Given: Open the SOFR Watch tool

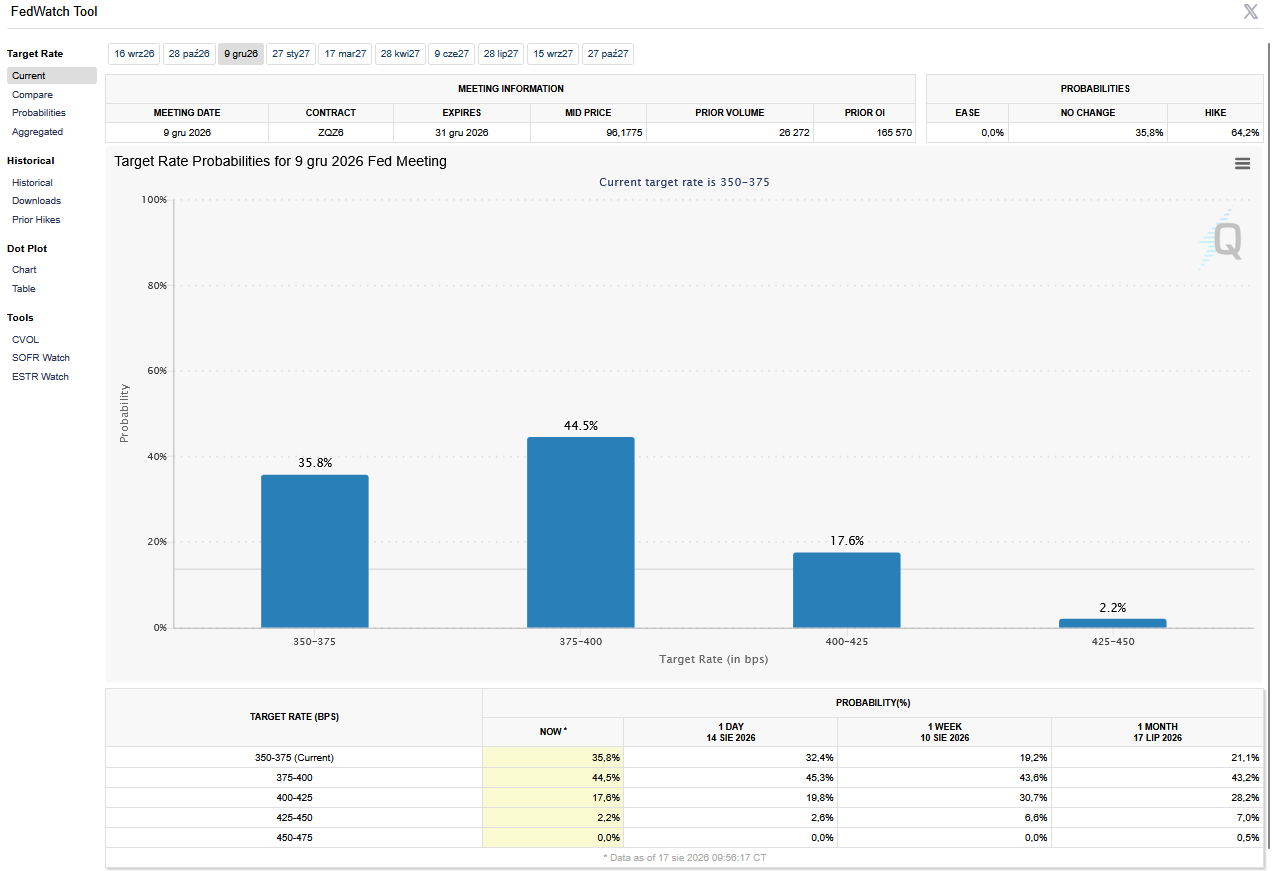Looking at the screenshot, I should (41, 358).
